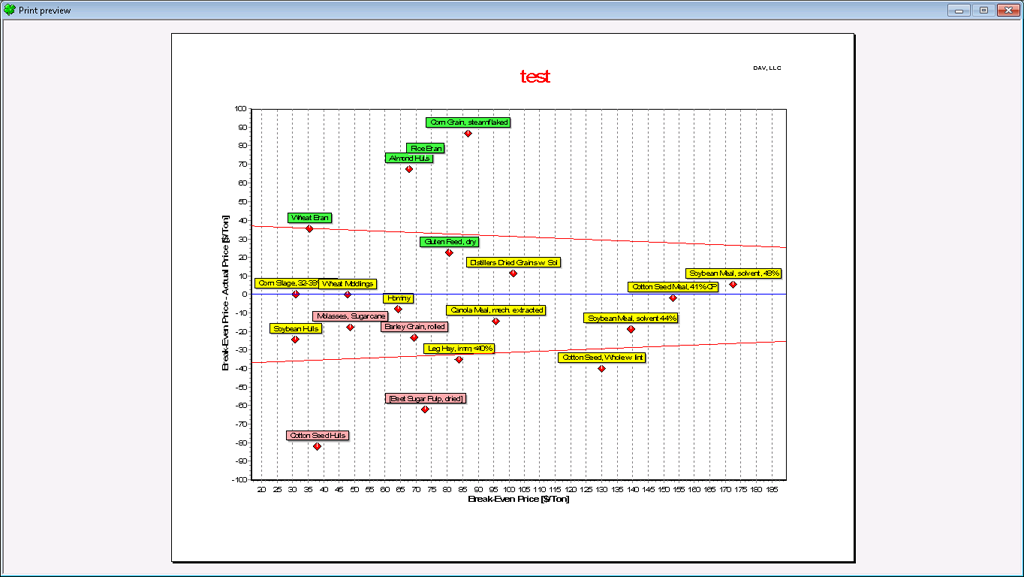1024x577 pixels.
Task: Click the Hominy yellow label
Action: 398,298
